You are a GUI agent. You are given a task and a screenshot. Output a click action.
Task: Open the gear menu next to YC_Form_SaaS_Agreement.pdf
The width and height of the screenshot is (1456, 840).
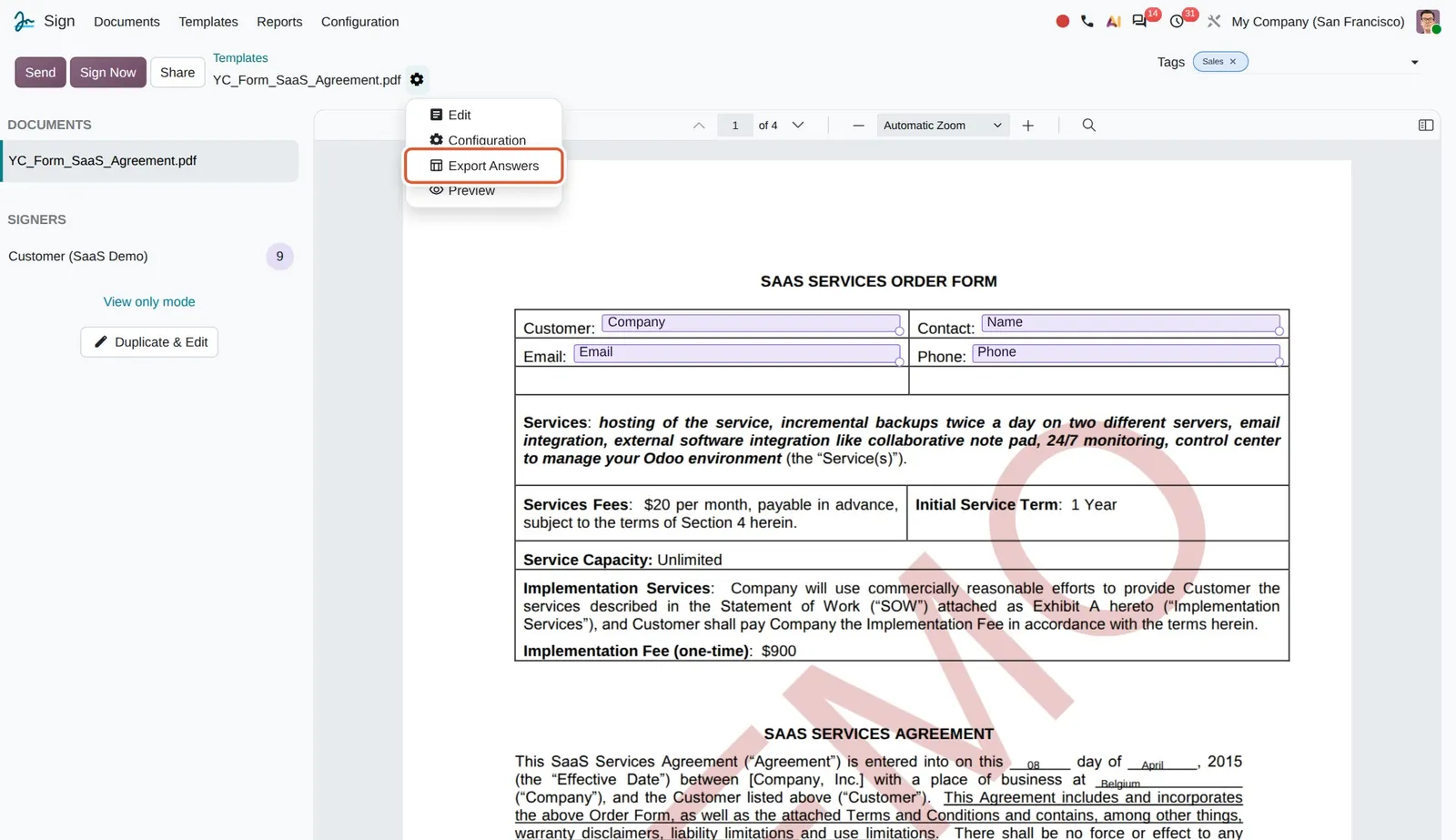pyautogui.click(x=417, y=79)
